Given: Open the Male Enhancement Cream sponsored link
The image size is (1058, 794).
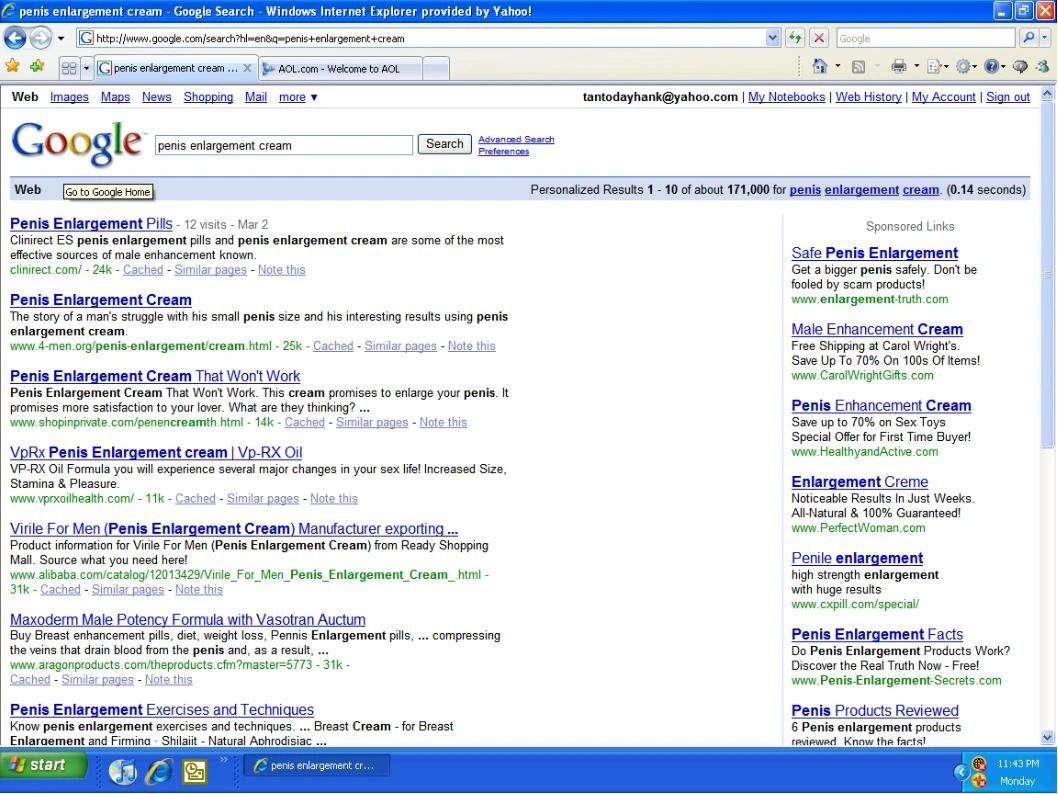Looking at the screenshot, I should point(876,329).
